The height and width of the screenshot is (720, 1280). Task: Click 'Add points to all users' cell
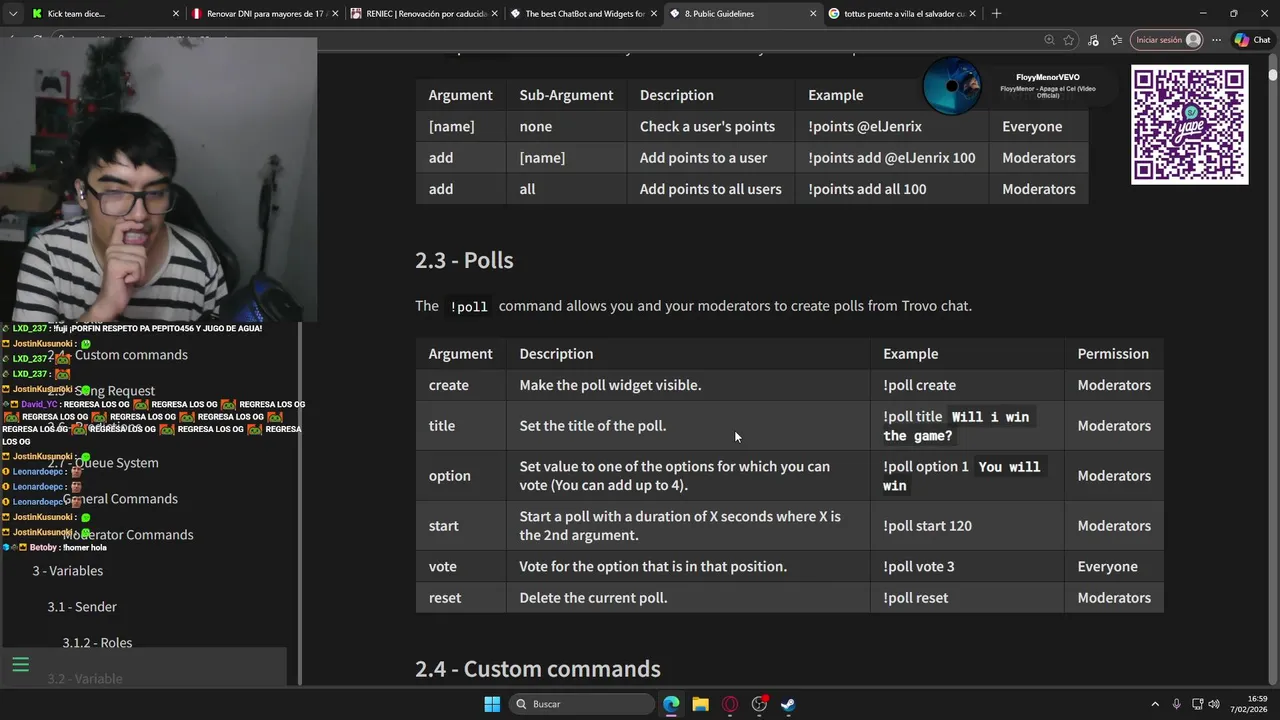coord(710,189)
